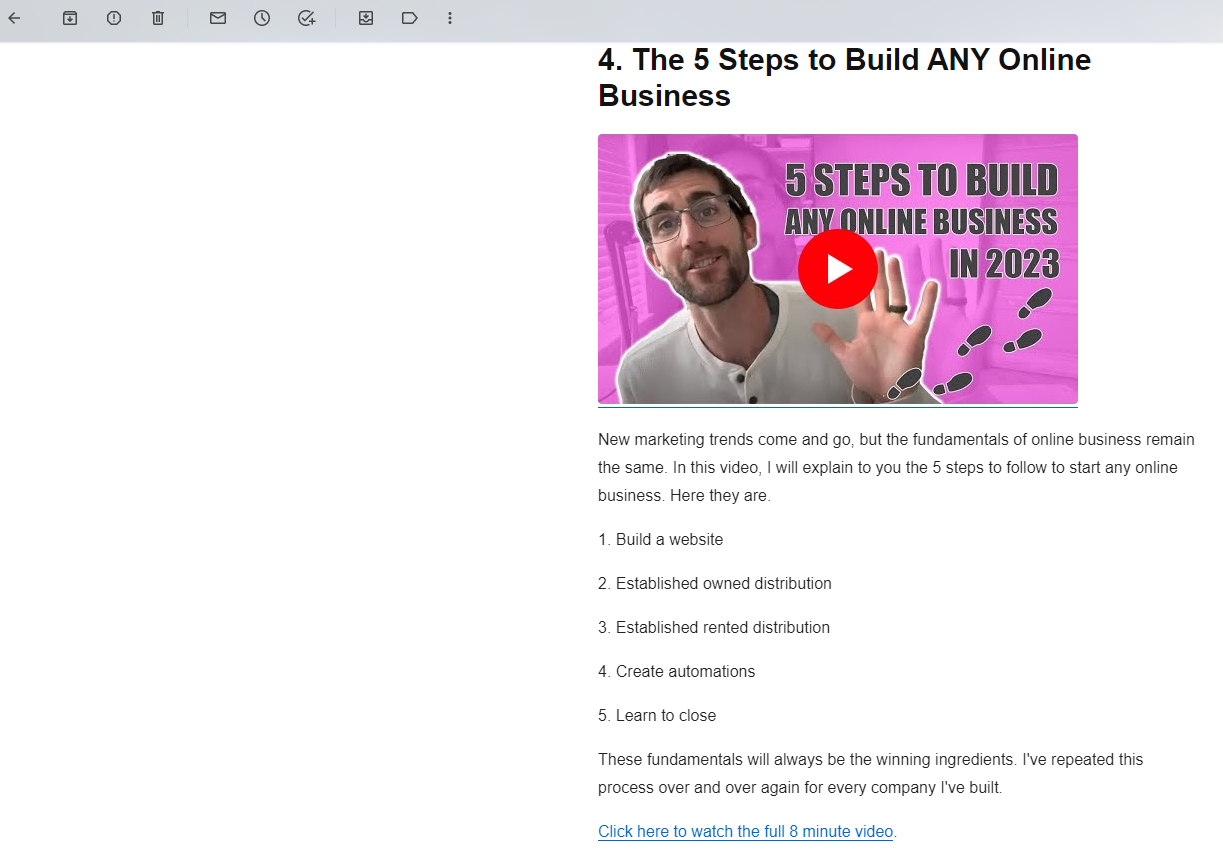This screenshot has width=1223, height=852.
Task: Archive this email
Action: pos(70,18)
